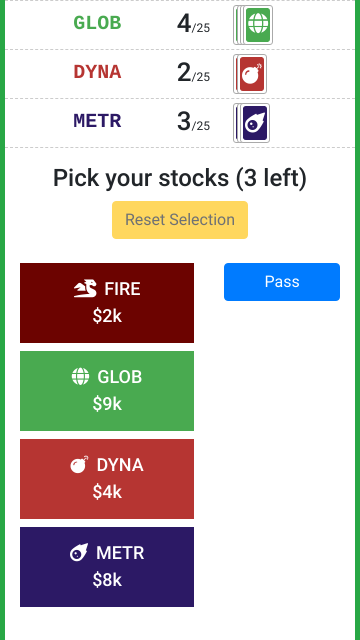Screen dimensions: 360x640
Task: Pick the GLOB stock for $9k
Action: (107, 391)
